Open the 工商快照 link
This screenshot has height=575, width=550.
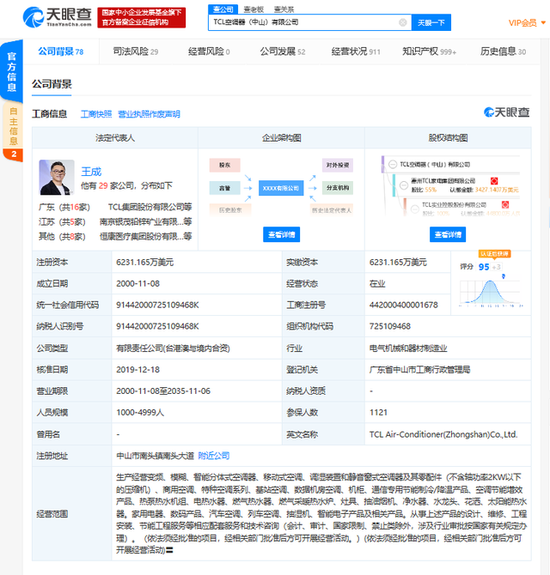coord(96,114)
